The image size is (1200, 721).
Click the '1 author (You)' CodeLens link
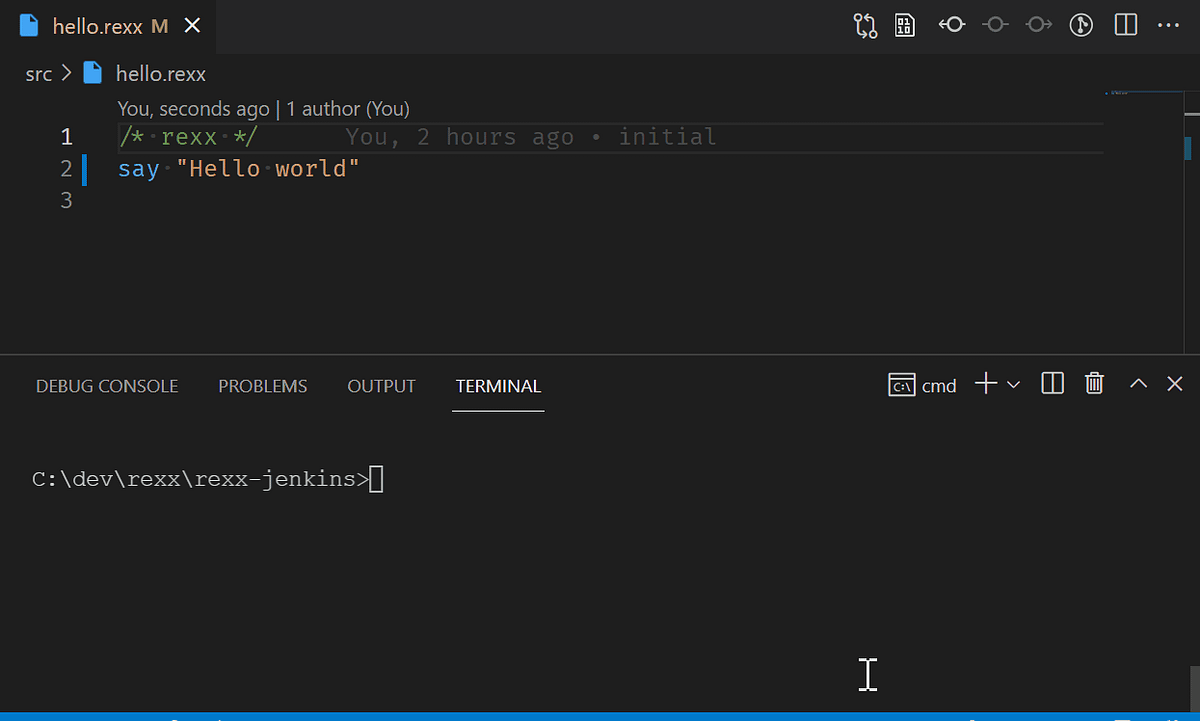coord(346,108)
